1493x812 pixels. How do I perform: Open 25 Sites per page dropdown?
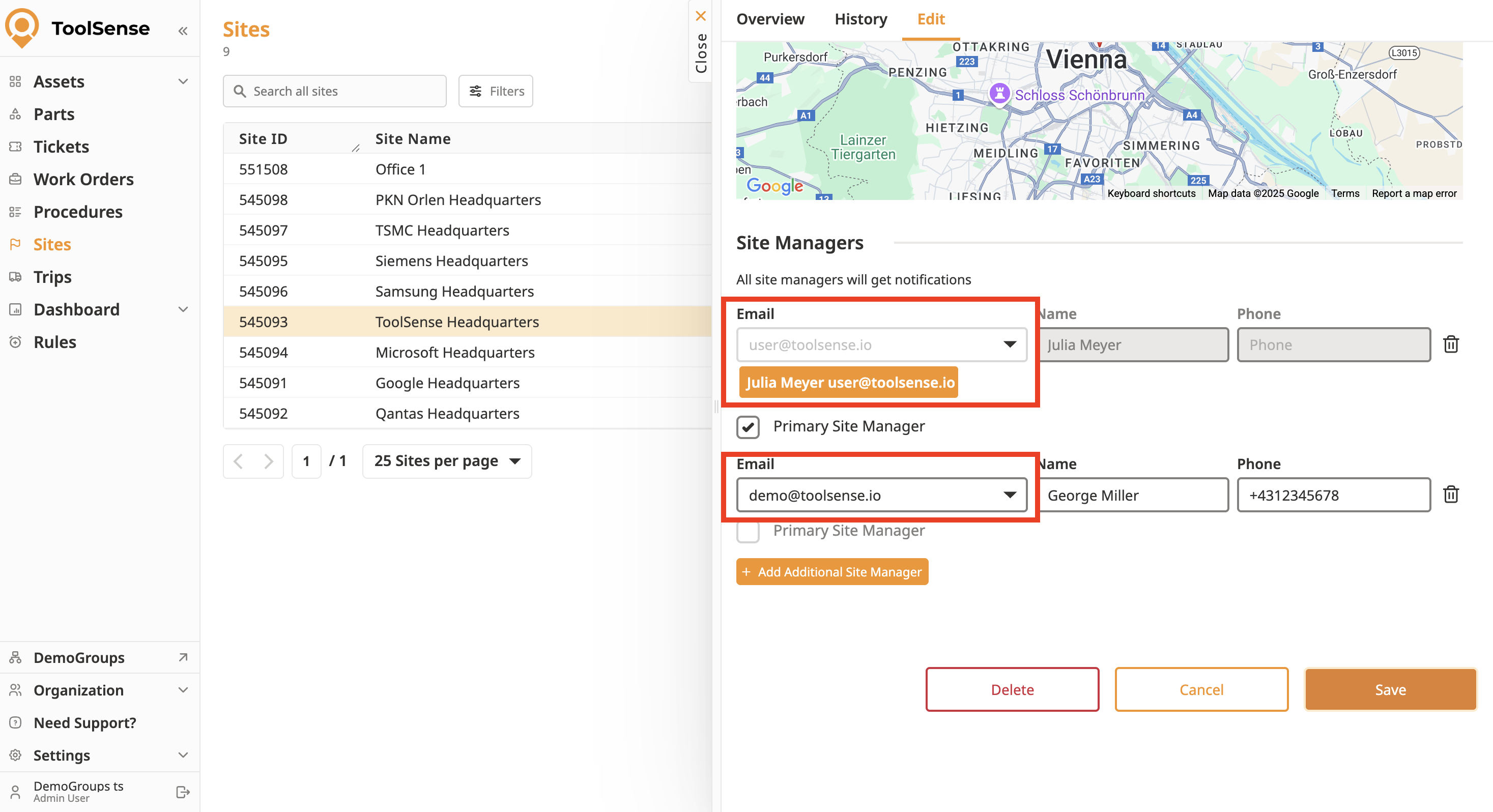tap(447, 461)
